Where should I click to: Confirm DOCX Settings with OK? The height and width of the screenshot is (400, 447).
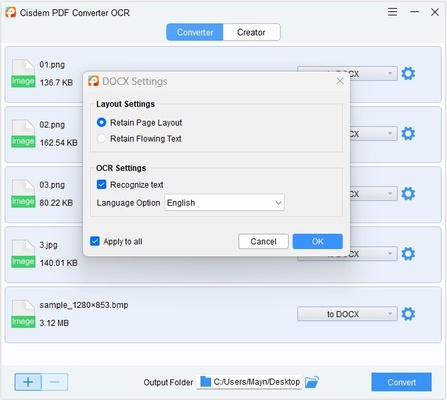[318, 241]
